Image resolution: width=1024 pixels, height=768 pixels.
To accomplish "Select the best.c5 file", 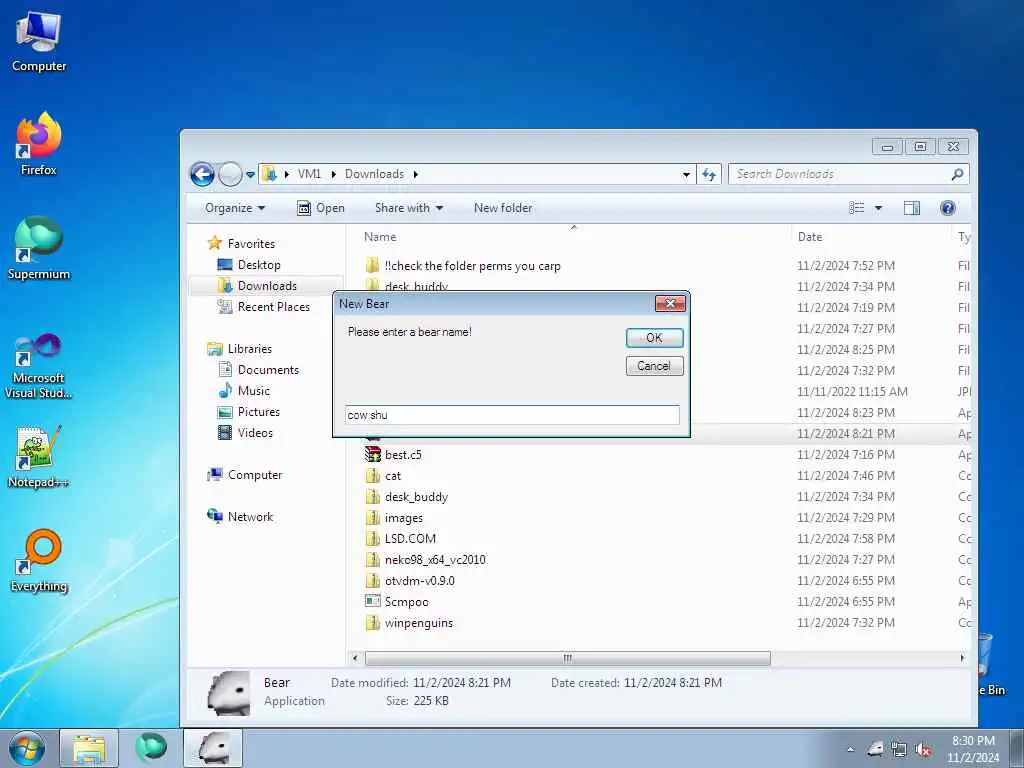I will click(x=403, y=455).
